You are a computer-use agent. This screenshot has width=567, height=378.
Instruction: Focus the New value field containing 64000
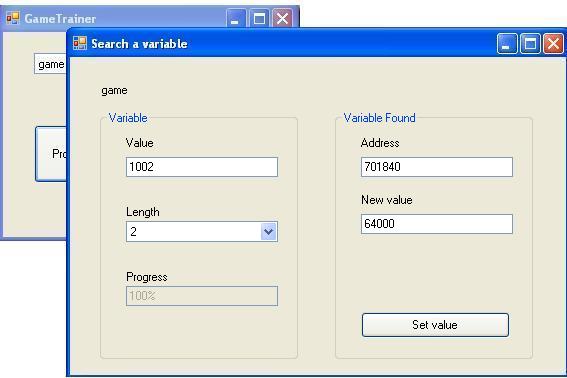[x=437, y=224]
